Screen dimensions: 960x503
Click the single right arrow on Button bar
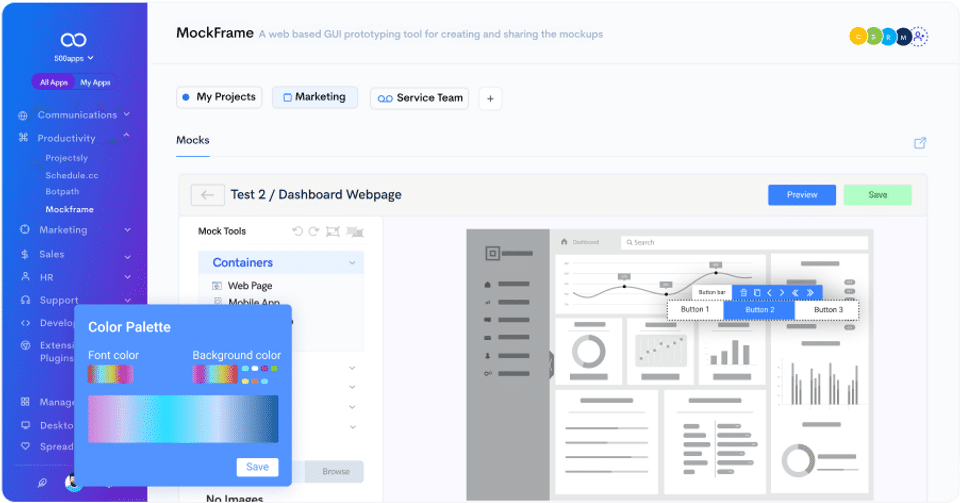tap(782, 292)
